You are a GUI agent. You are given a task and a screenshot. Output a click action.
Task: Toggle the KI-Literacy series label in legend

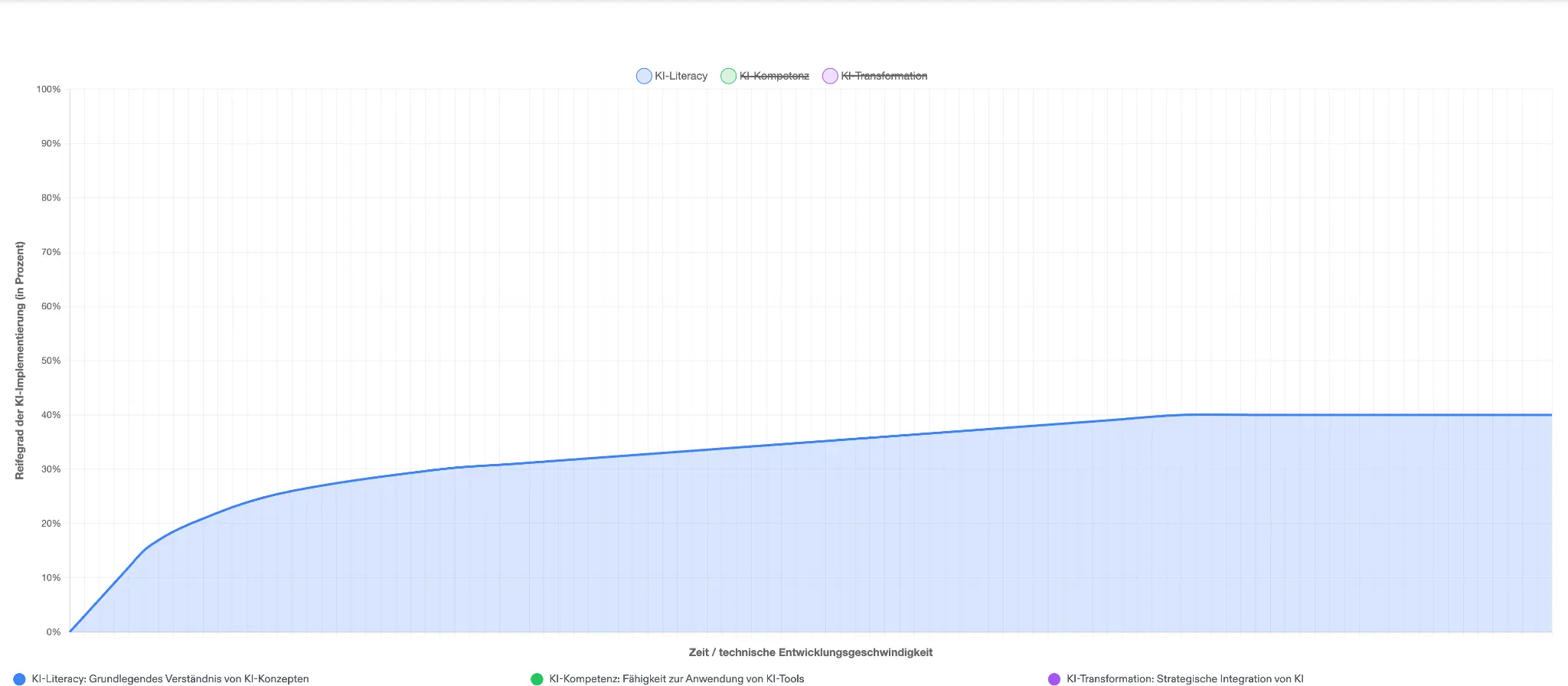point(681,76)
